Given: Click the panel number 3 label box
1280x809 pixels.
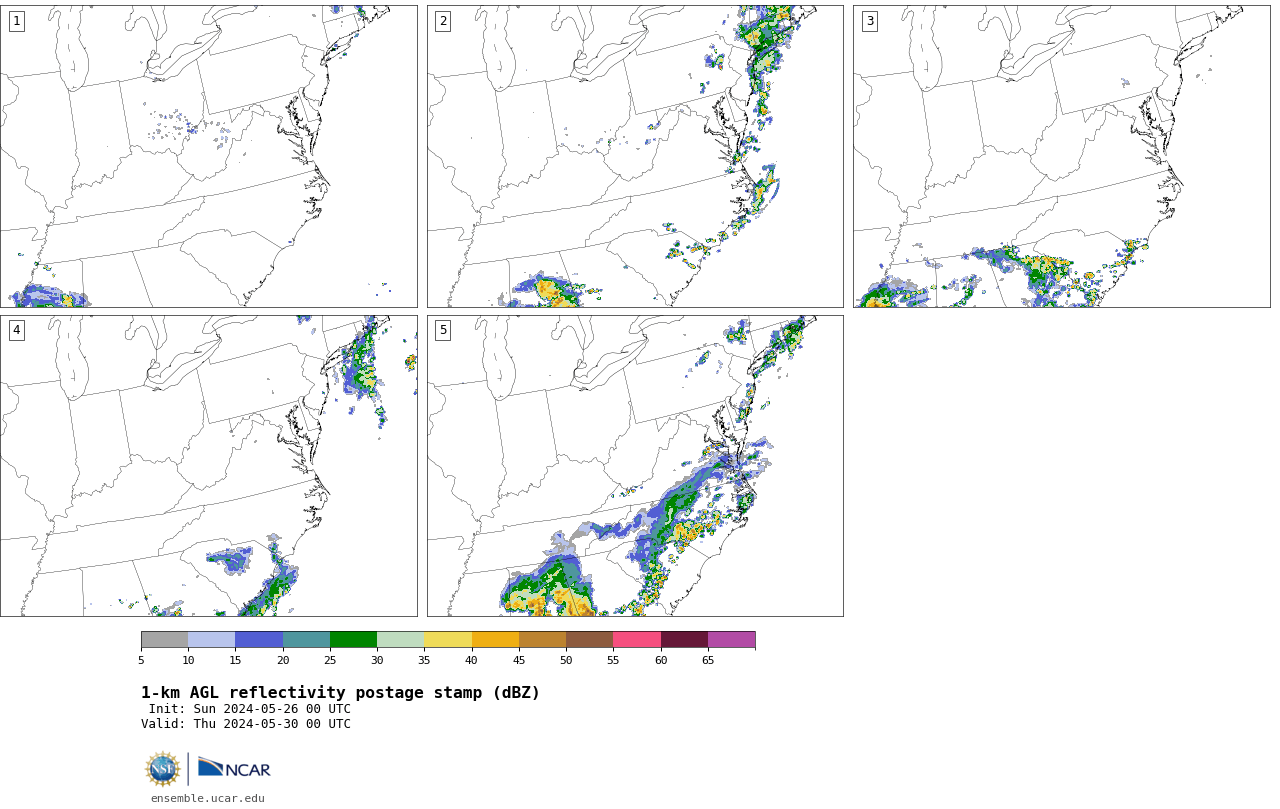Looking at the screenshot, I should point(869,21).
